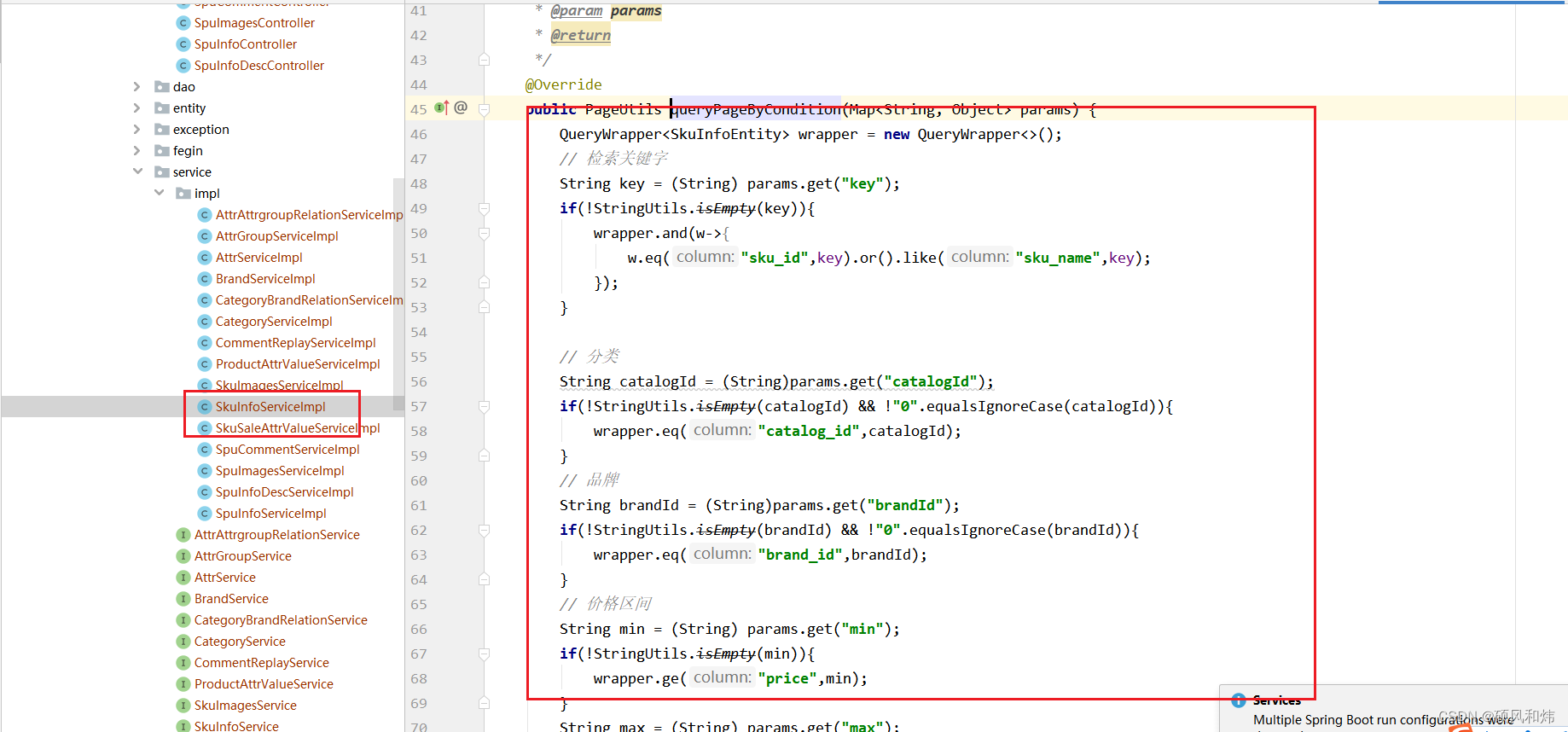1568x732 pixels.
Task: Click interface icon of BrandService
Action: click(x=183, y=599)
